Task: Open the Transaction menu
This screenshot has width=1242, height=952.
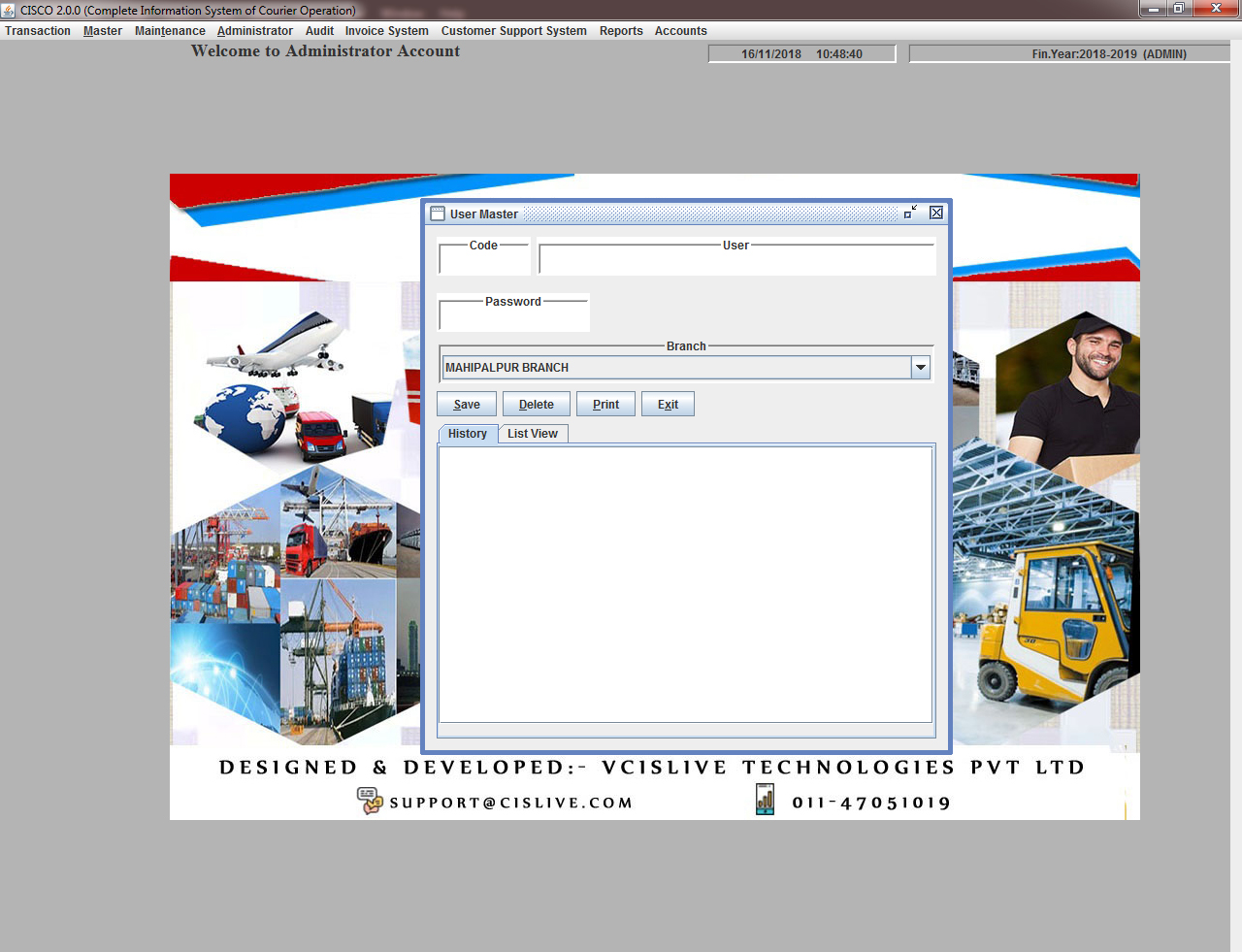Action: (x=38, y=31)
